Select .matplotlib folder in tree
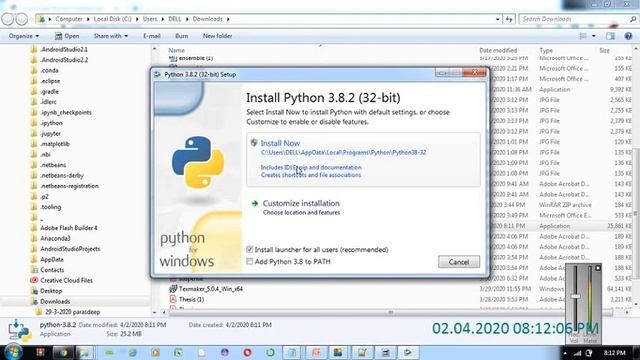 (55, 144)
